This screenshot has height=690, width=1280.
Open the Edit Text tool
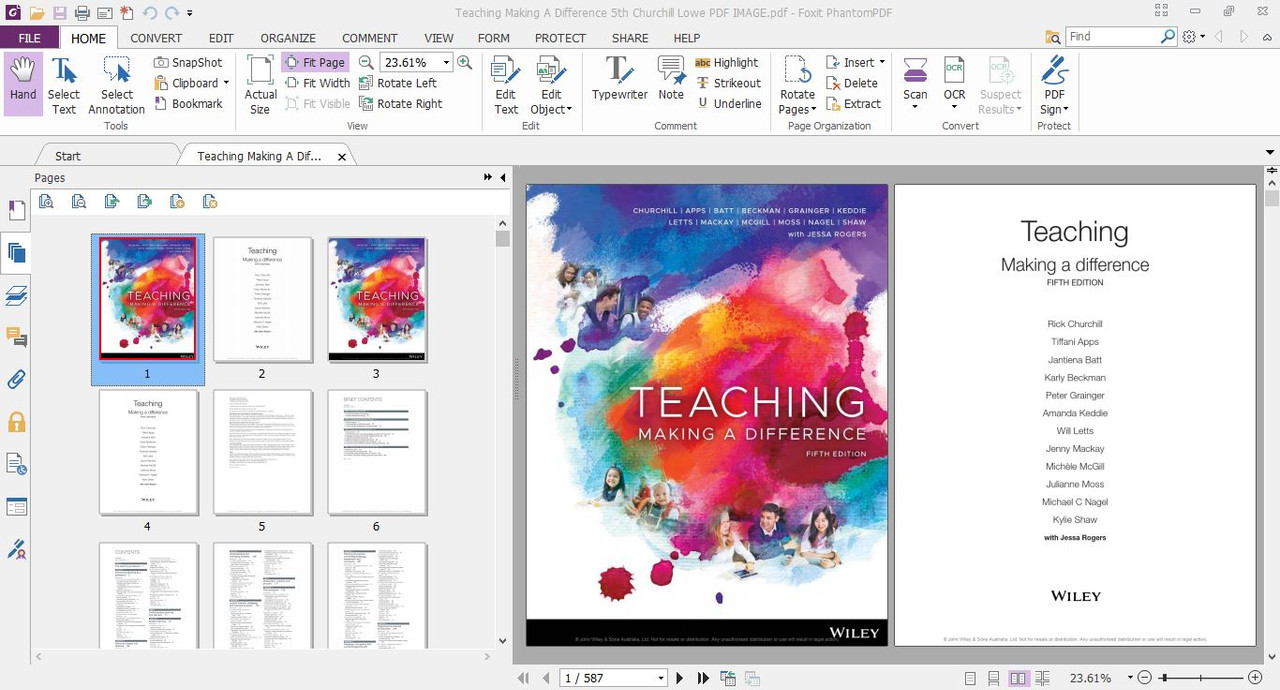(x=506, y=84)
